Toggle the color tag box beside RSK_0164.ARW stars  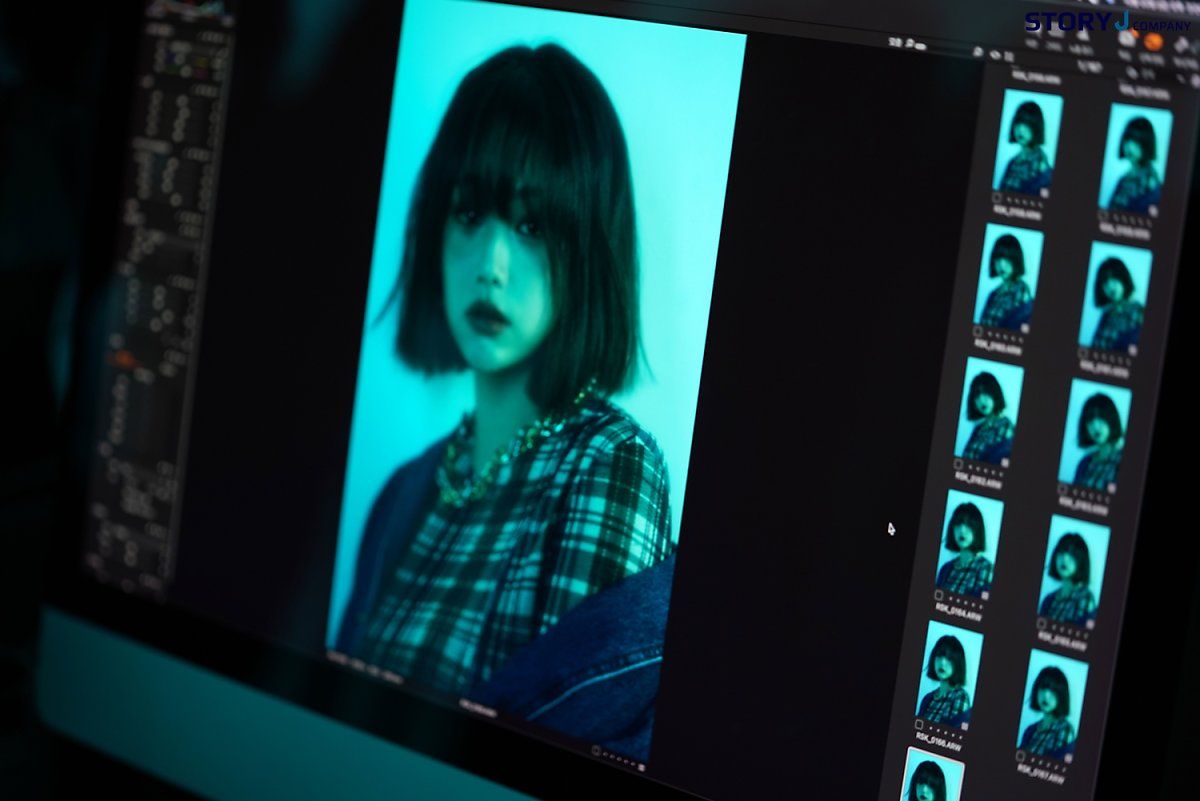click(x=939, y=596)
